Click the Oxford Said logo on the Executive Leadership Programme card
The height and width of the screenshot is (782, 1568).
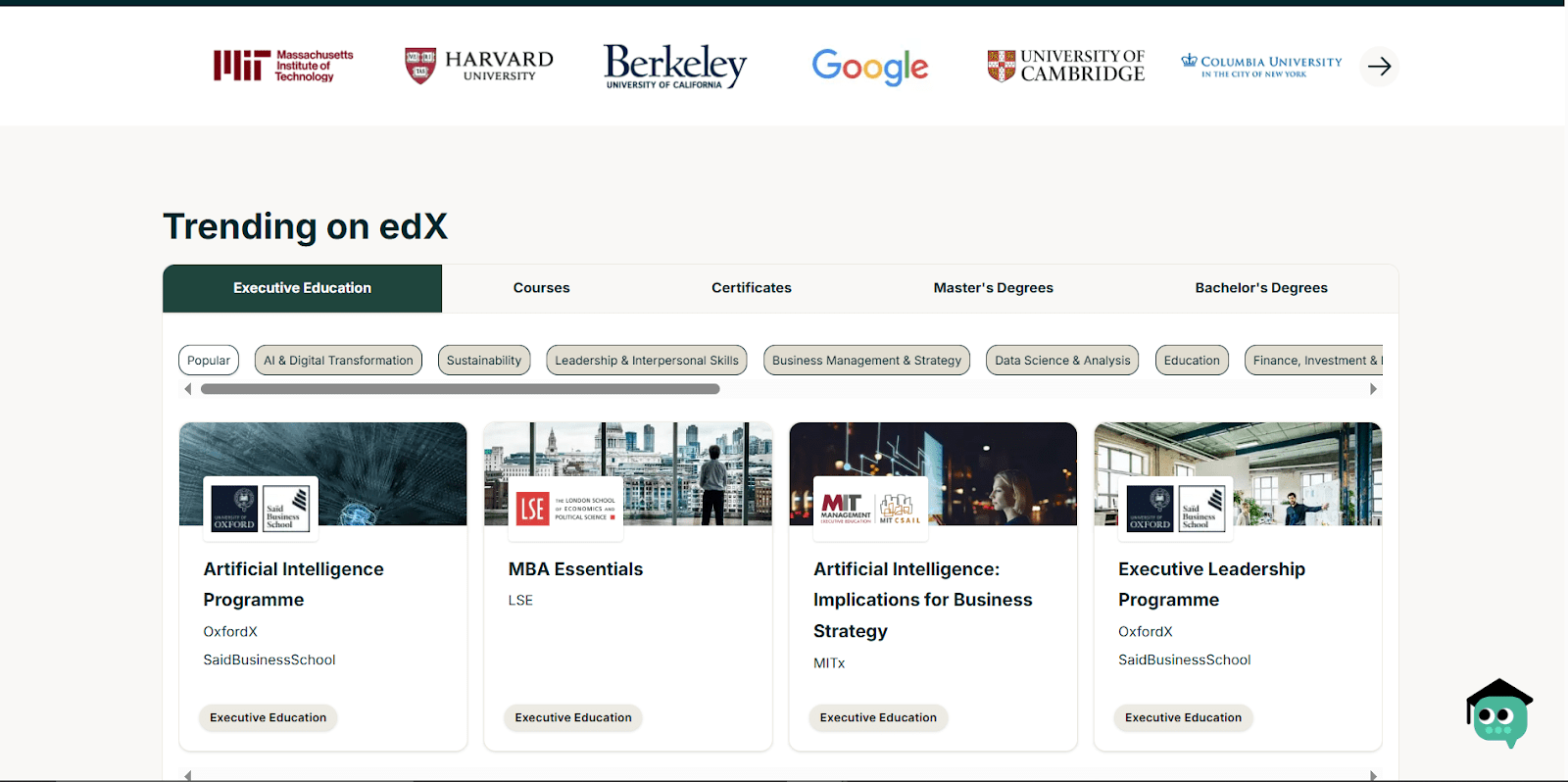[x=1176, y=509]
